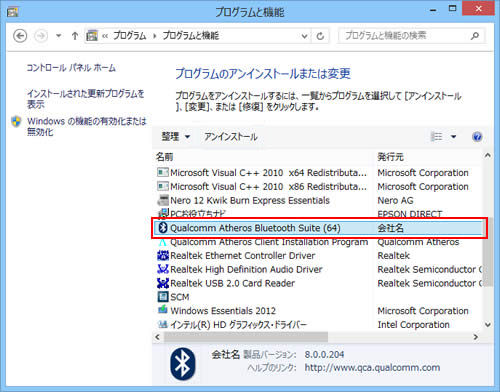Click the Realtek USB 2.0 Card Reader icon
Screen dimensions: 500x392
click(163, 283)
